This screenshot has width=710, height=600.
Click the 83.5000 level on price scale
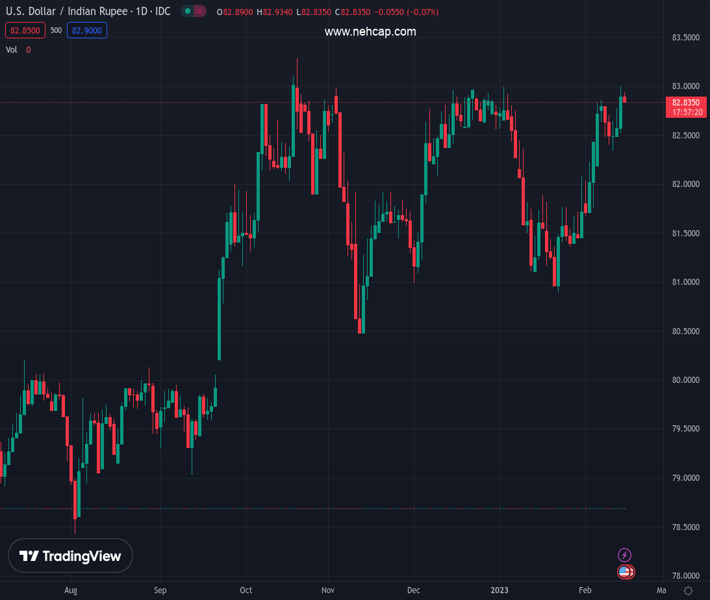(x=685, y=38)
